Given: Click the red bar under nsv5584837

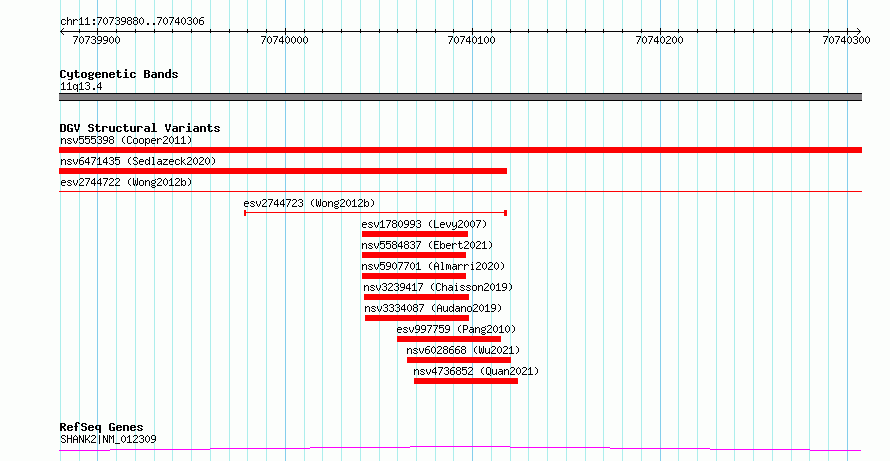Looking at the screenshot, I should coord(414,255).
